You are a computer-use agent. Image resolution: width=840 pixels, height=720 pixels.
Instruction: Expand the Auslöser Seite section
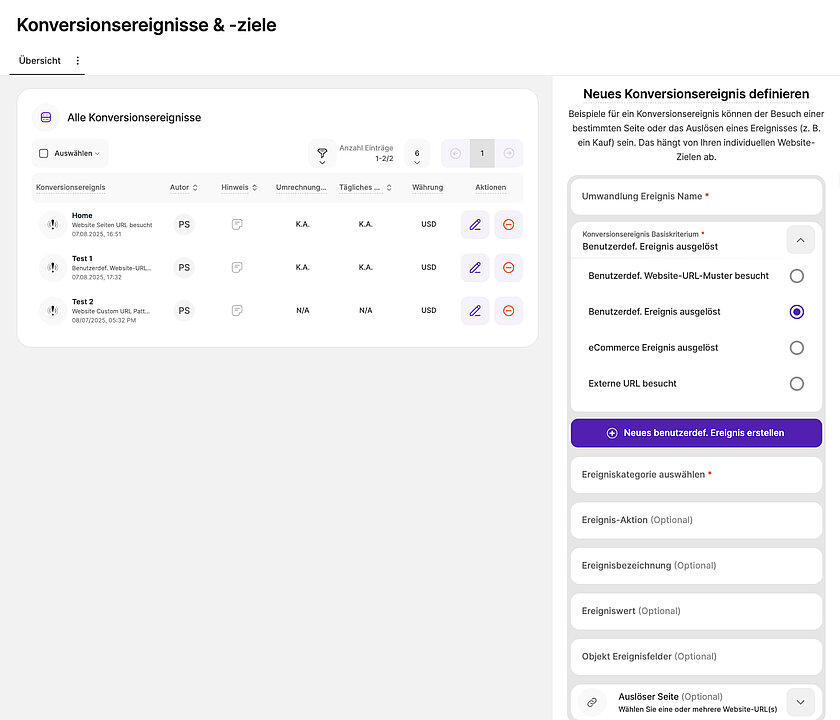coord(800,701)
